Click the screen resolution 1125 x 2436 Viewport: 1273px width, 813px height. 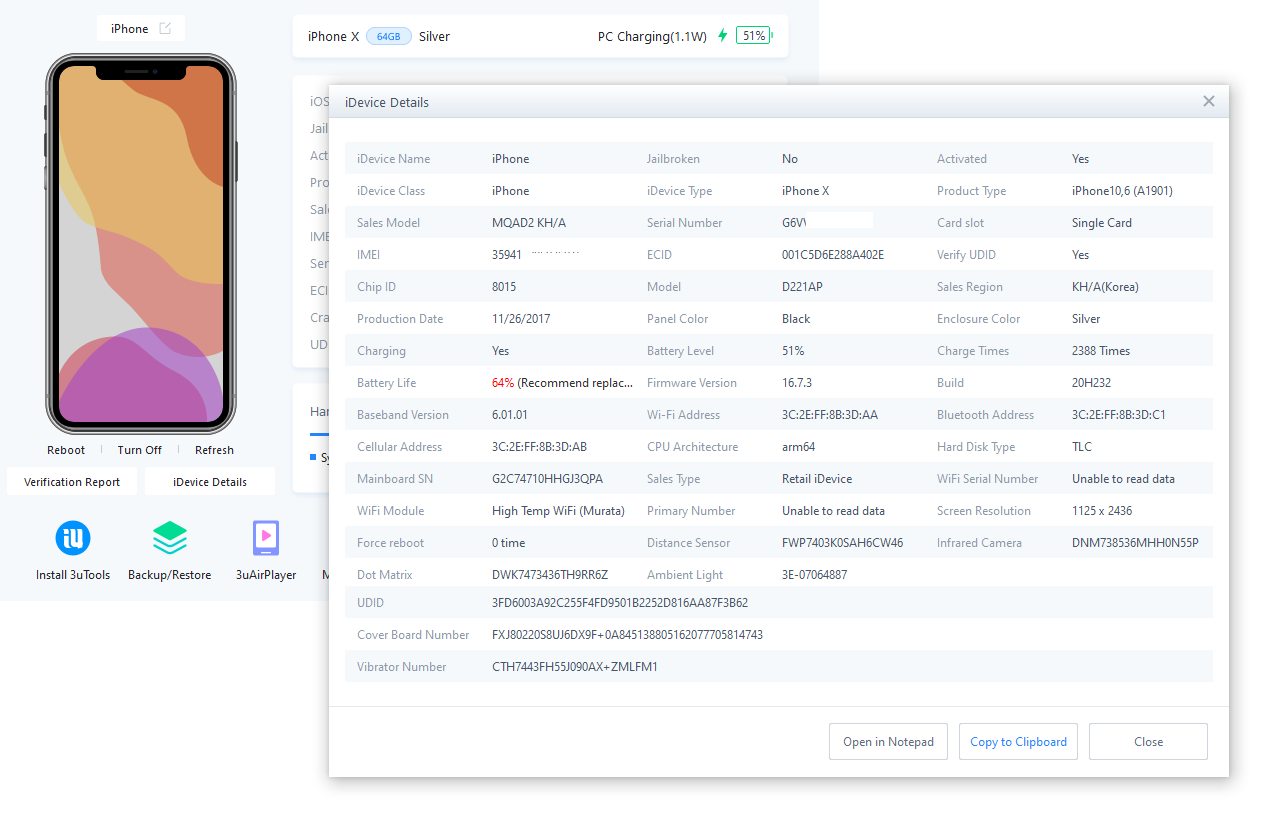[x=1102, y=511]
